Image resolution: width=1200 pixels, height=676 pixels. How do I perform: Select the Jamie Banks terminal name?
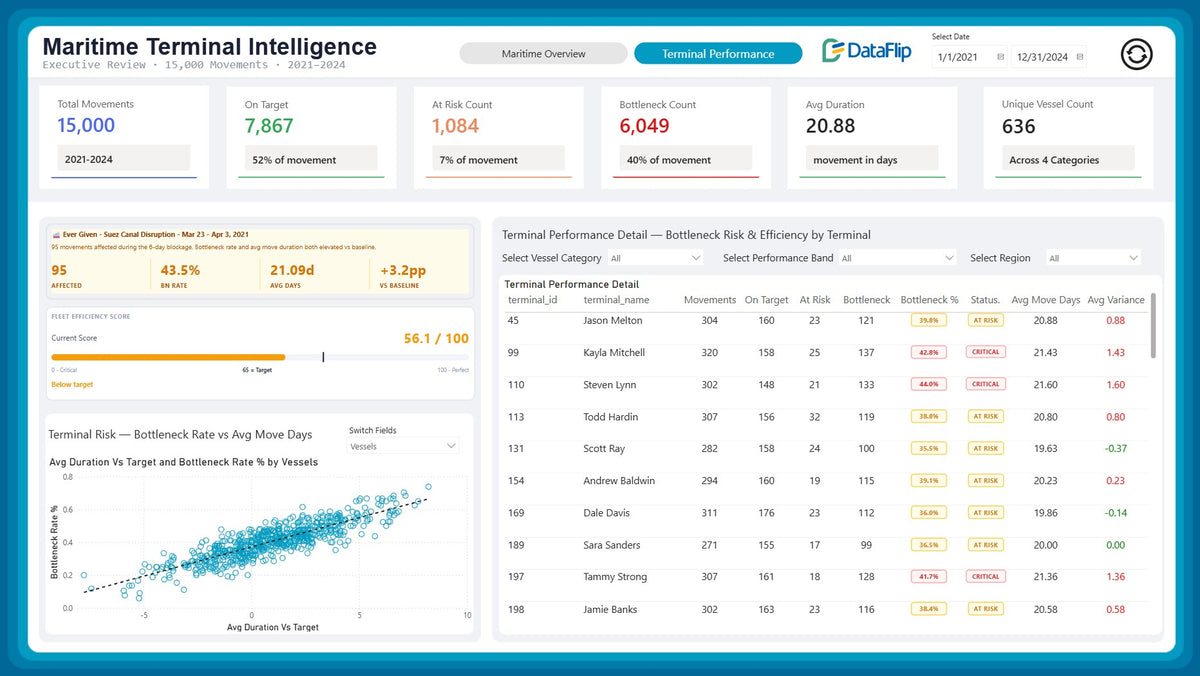click(x=610, y=609)
